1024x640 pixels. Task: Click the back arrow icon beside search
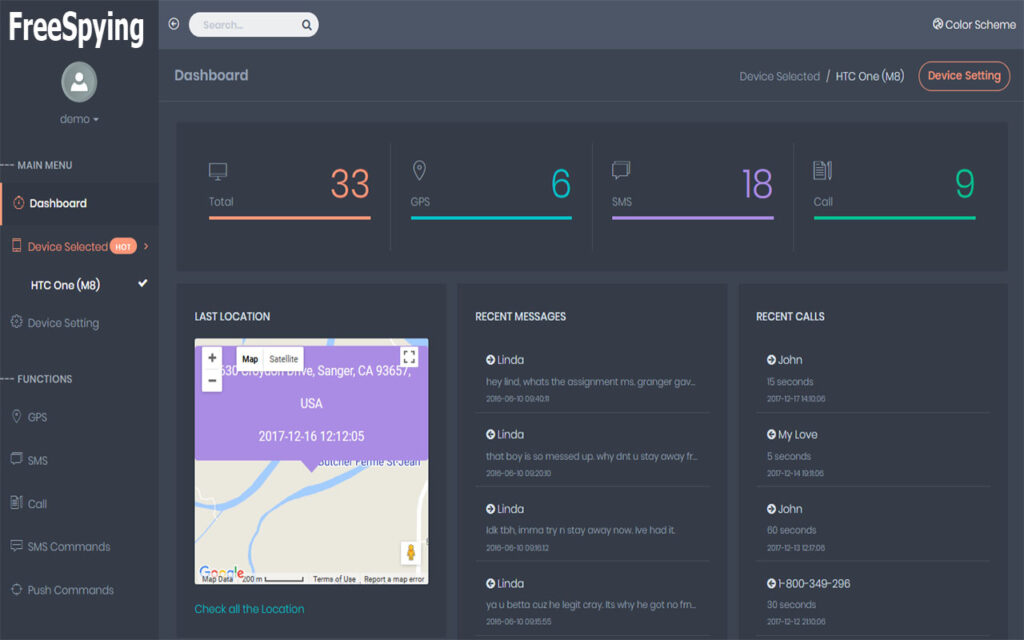[x=174, y=24]
